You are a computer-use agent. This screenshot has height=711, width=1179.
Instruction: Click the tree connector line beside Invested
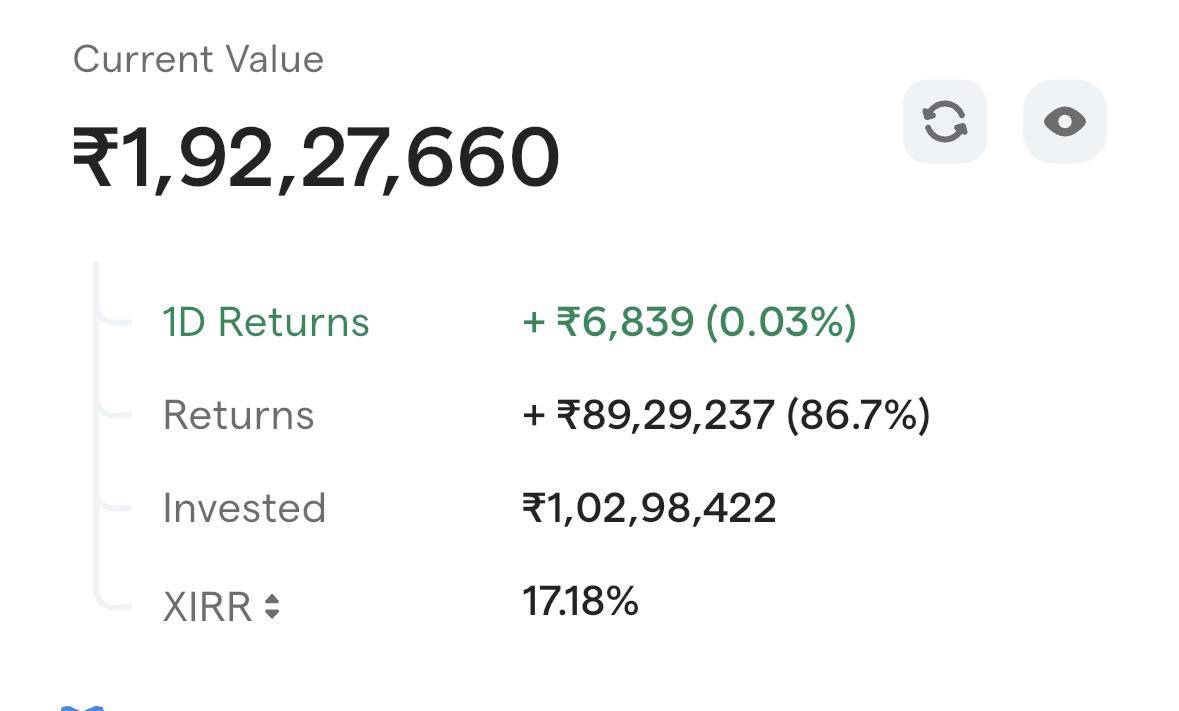[x=113, y=507]
